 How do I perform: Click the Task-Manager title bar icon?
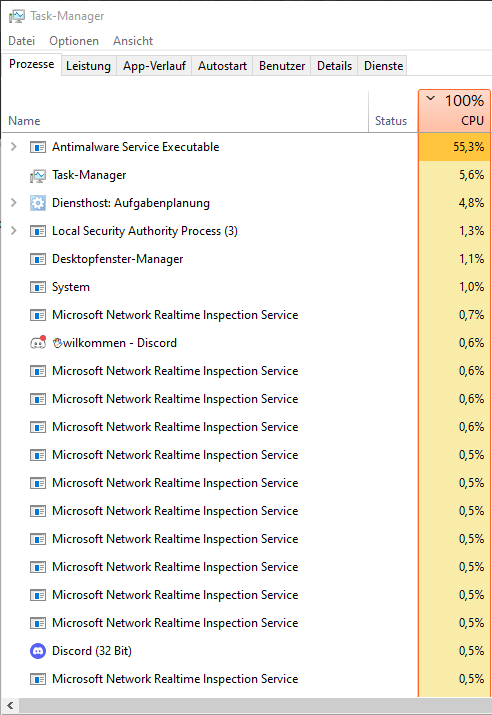(x=16, y=16)
